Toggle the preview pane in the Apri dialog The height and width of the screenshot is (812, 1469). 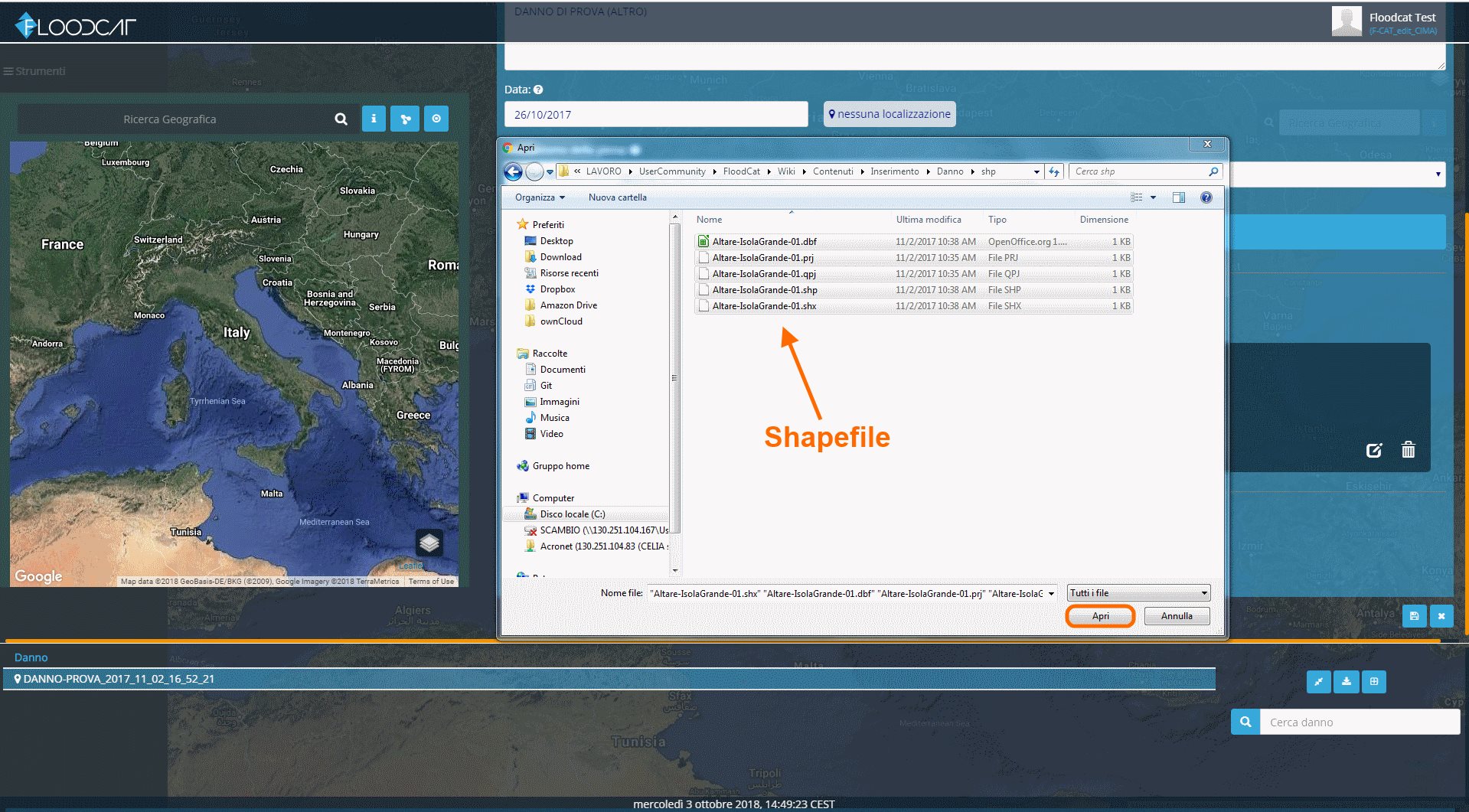click(1179, 197)
